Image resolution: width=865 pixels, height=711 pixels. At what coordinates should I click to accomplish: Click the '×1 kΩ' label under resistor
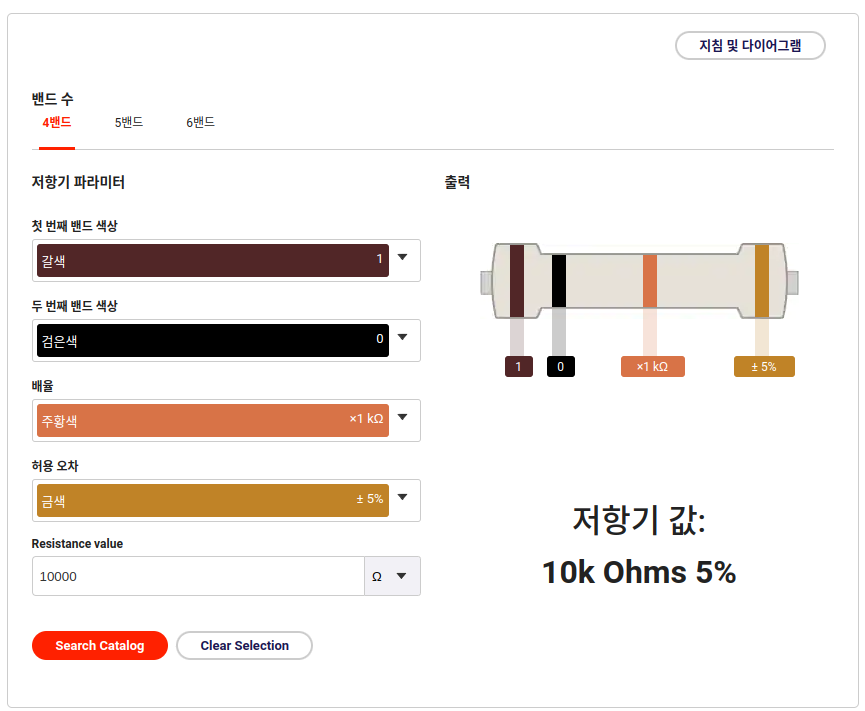point(653,367)
